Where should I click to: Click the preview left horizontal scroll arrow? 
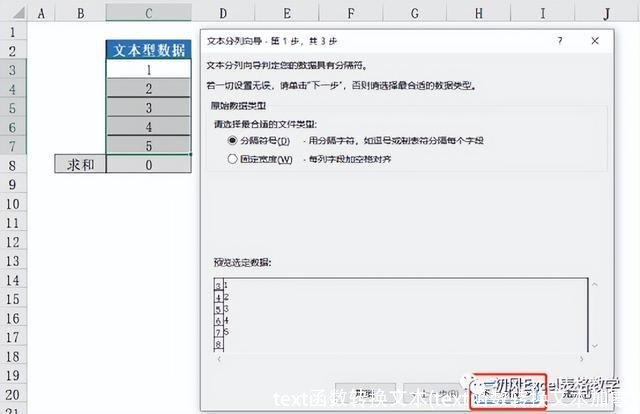[220, 359]
